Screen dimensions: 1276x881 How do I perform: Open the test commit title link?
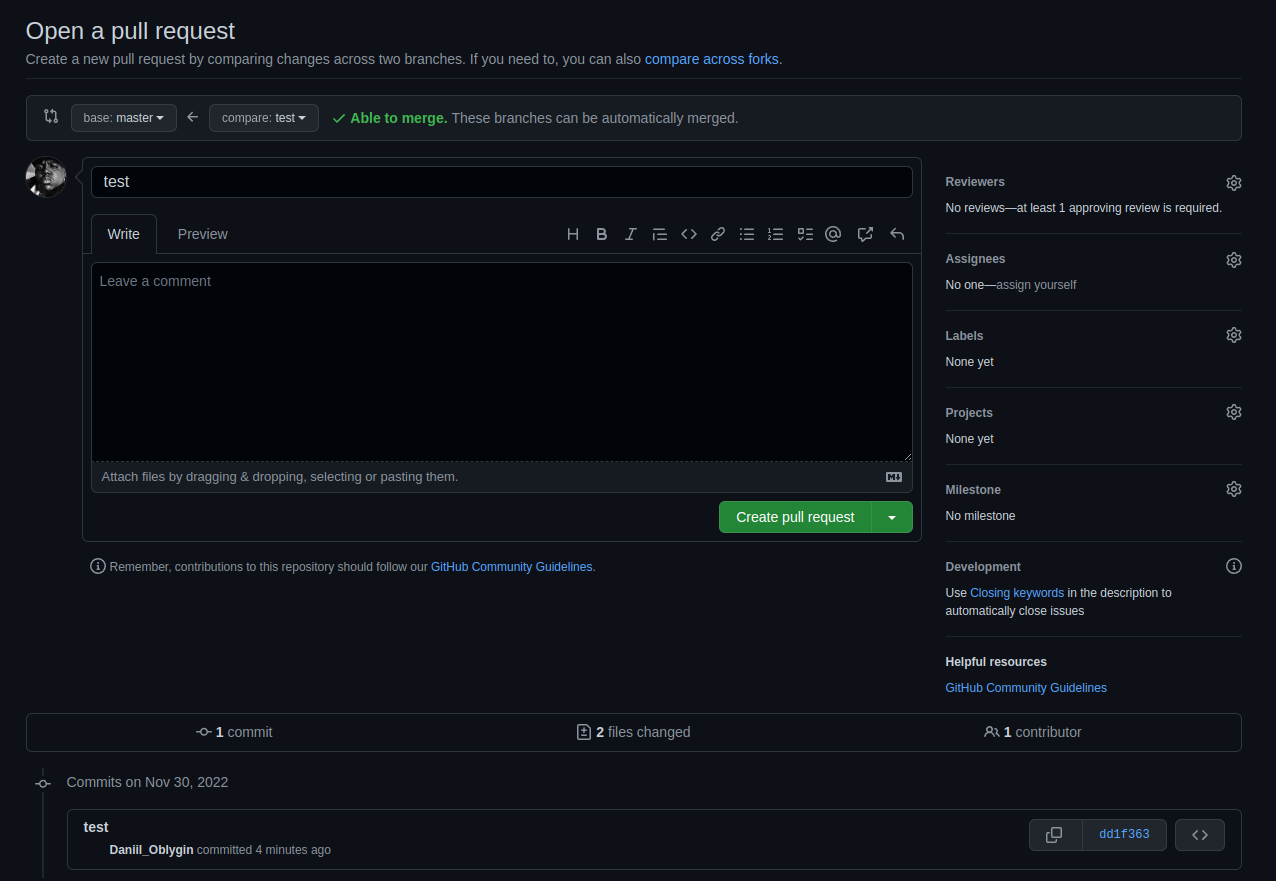click(x=96, y=827)
